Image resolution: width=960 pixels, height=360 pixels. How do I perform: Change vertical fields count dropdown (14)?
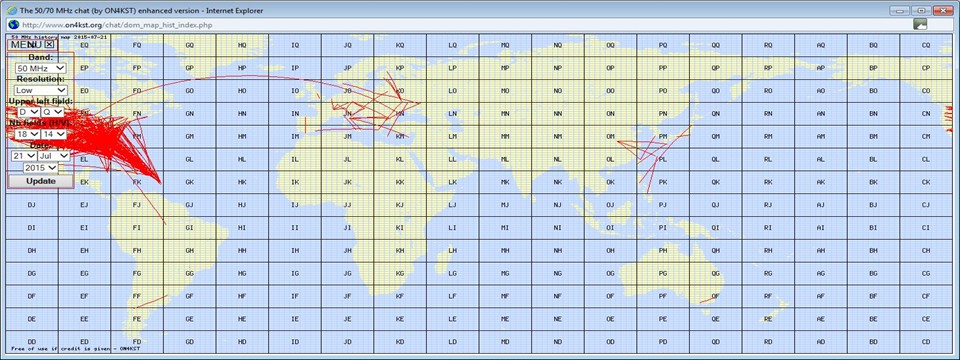(x=54, y=134)
